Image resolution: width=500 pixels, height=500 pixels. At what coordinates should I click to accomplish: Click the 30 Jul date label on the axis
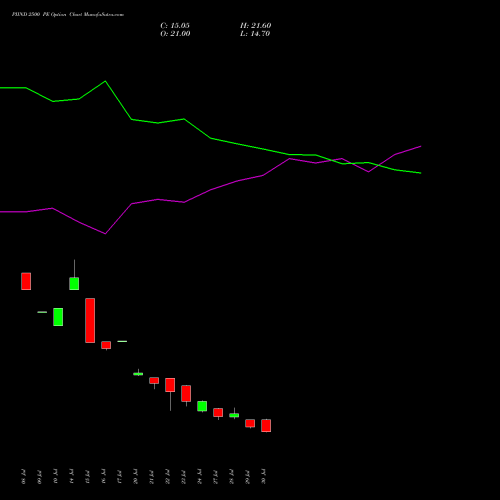tap(263, 477)
